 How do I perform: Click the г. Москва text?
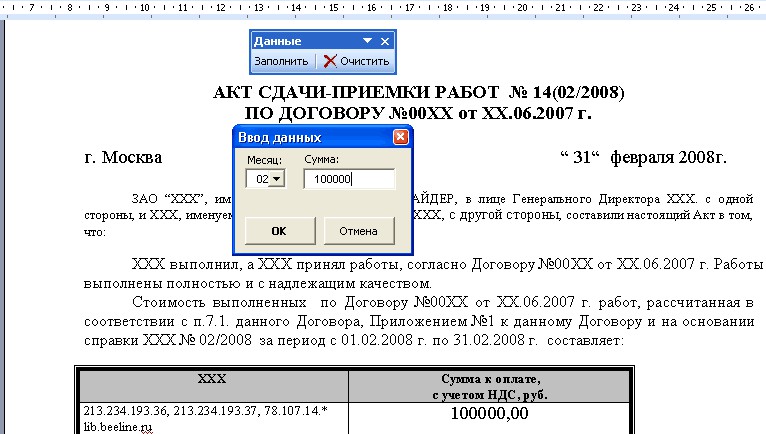123,157
